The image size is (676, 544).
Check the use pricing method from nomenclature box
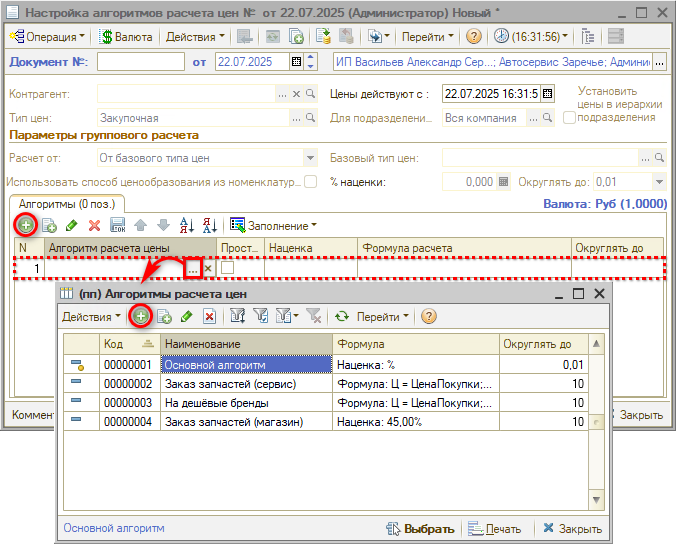[310, 182]
